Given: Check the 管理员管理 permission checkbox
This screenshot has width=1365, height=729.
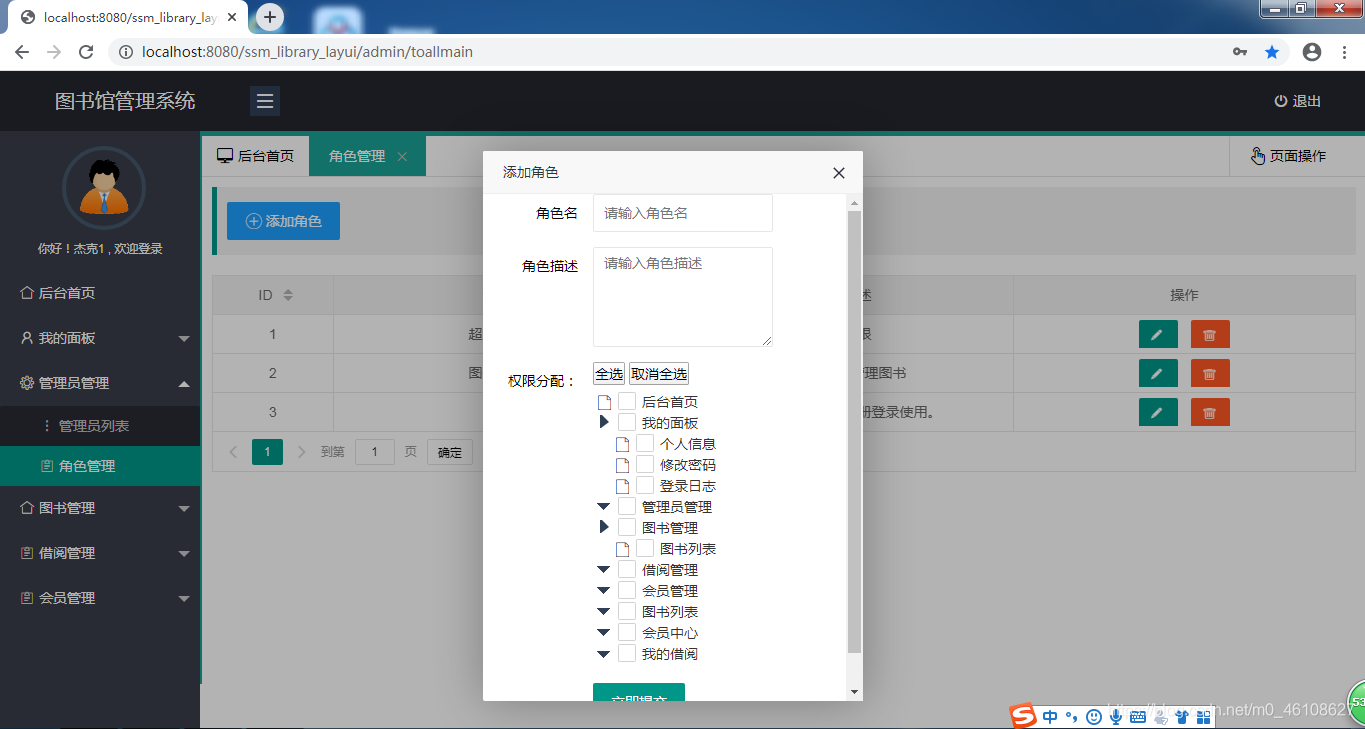Looking at the screenshot, I should (x=627, y=506).
